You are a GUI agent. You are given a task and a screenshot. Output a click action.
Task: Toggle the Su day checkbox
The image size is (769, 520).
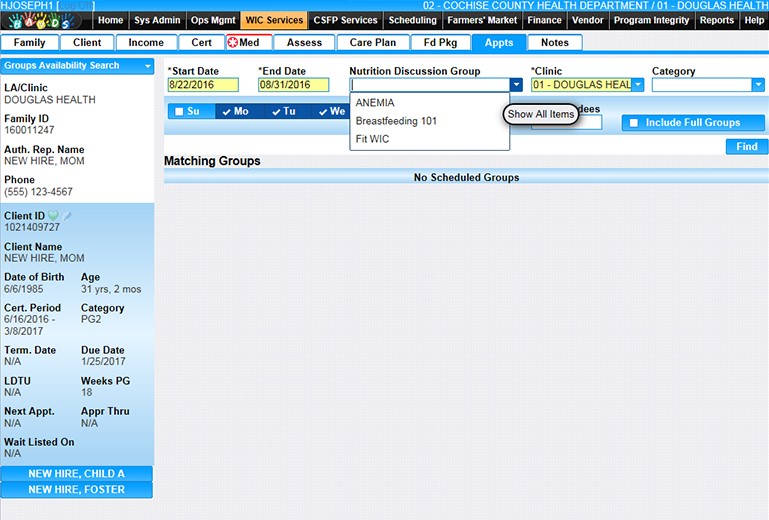point(179,111)
